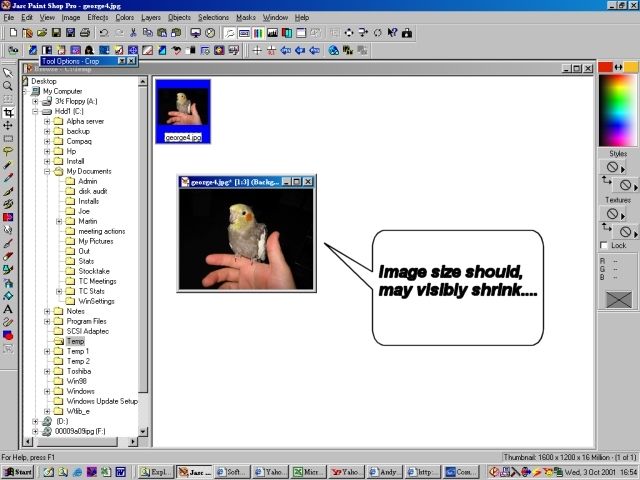
Task: Click the Windows Start button
Action: click(x=17, y=471)
